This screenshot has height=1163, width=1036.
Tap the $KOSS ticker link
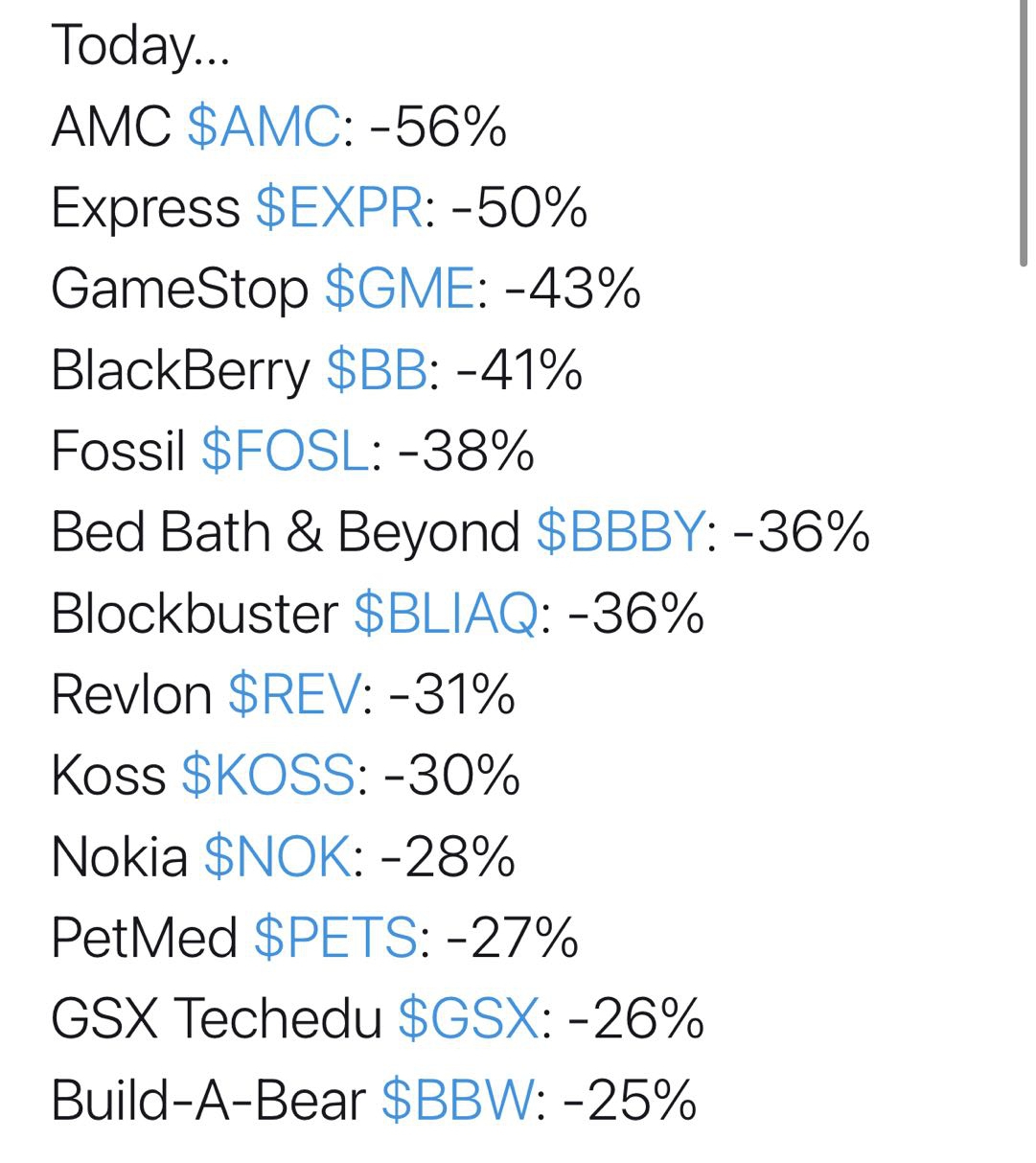pyautogui.click(x=268, y=775)
